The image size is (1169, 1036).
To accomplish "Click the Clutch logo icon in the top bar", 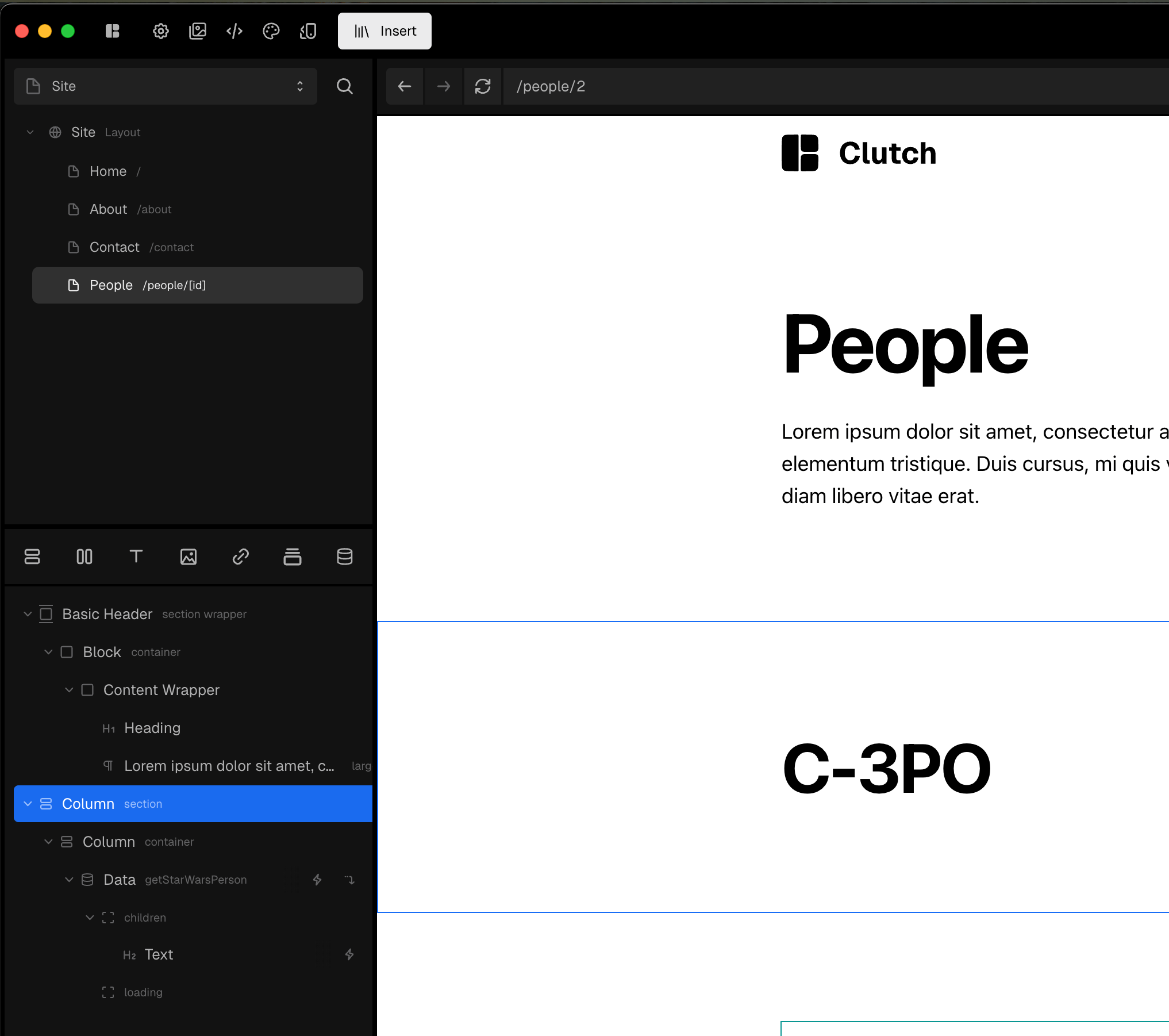I will tap(113, 31).
